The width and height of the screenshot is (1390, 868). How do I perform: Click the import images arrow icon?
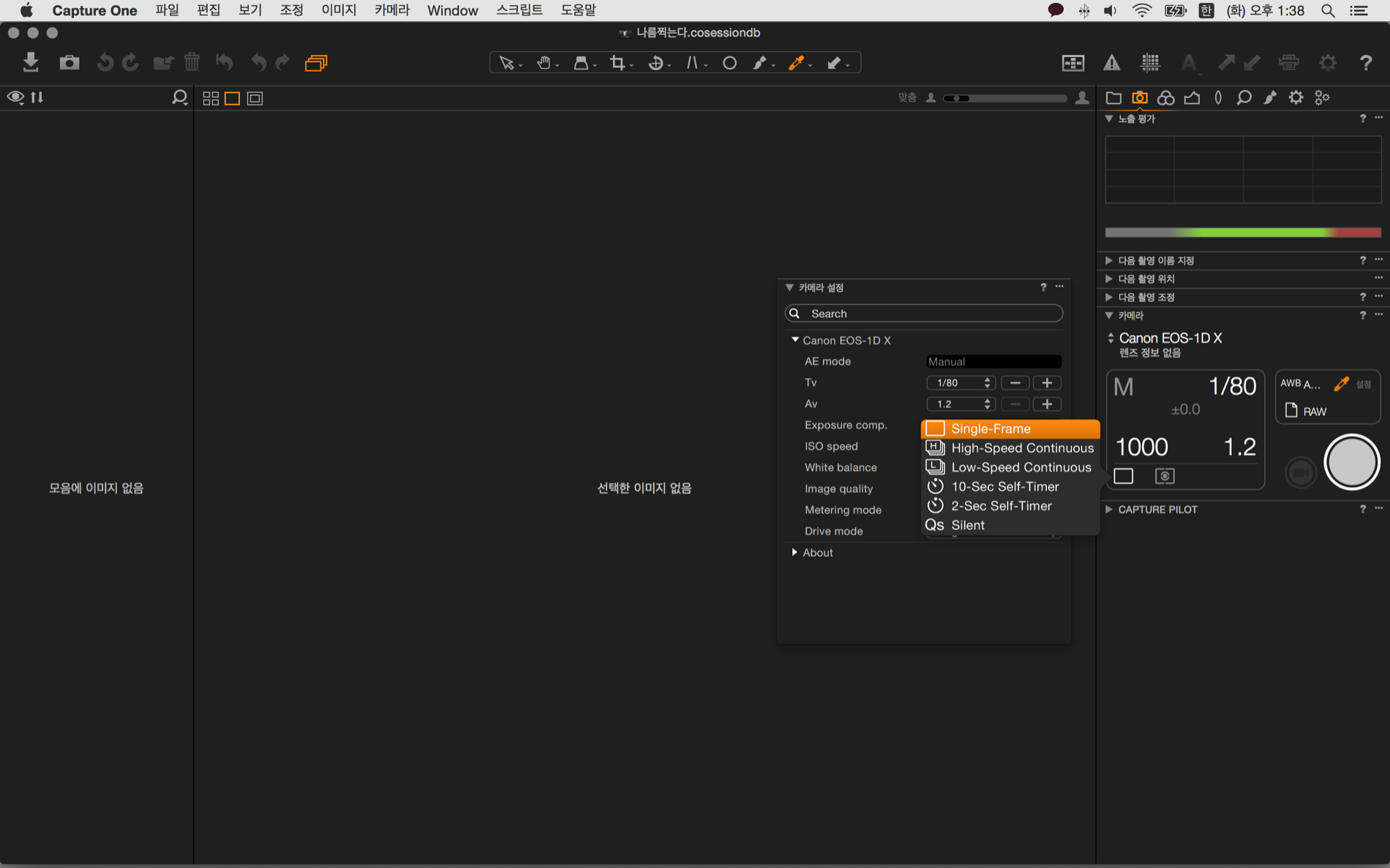tap(30, 62)
